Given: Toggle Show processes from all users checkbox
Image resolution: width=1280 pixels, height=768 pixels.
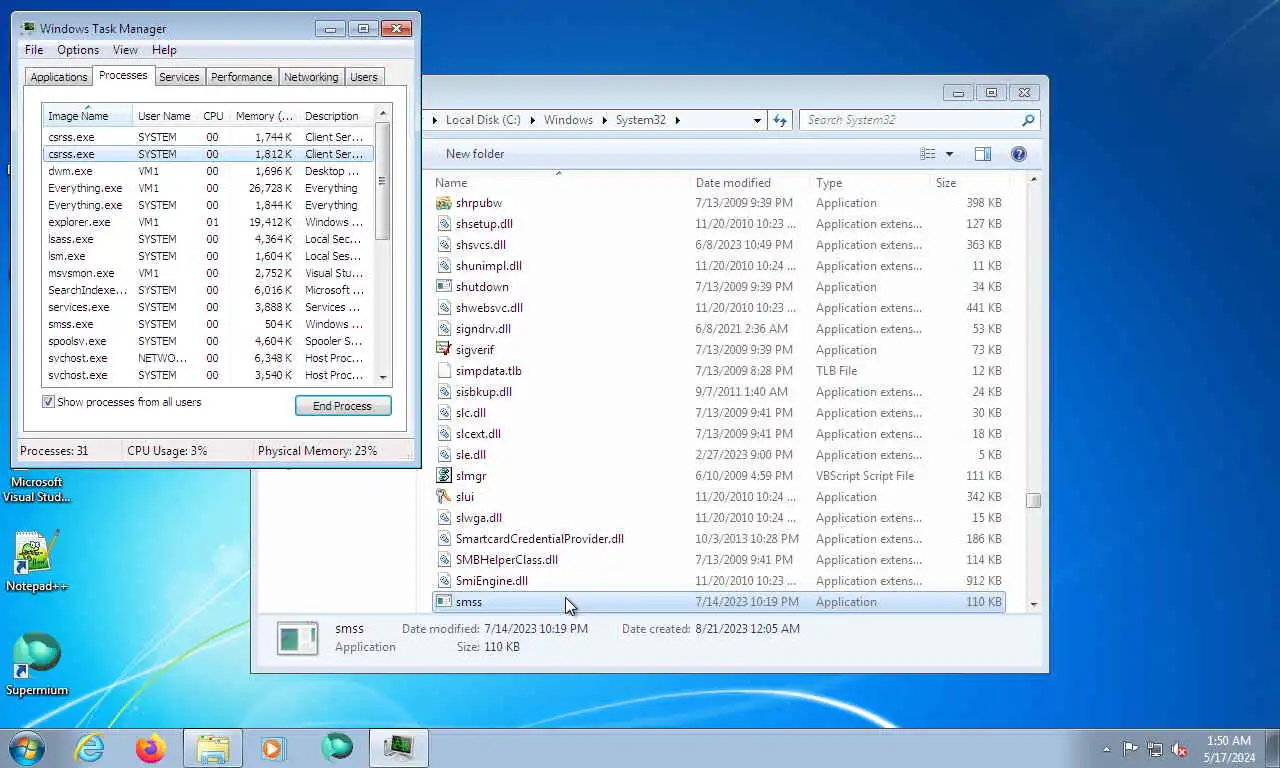Looking at the screenshot, I should point(48,402).
